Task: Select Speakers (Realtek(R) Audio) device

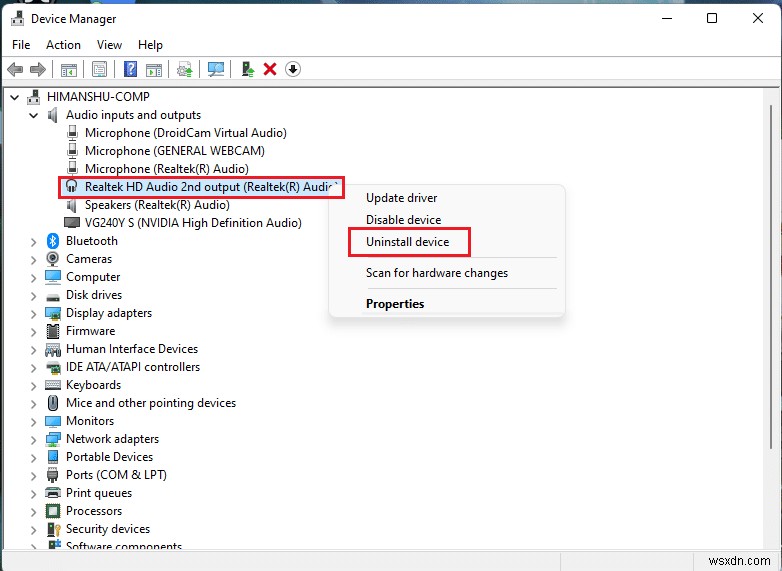Action: tap(157, 205)
